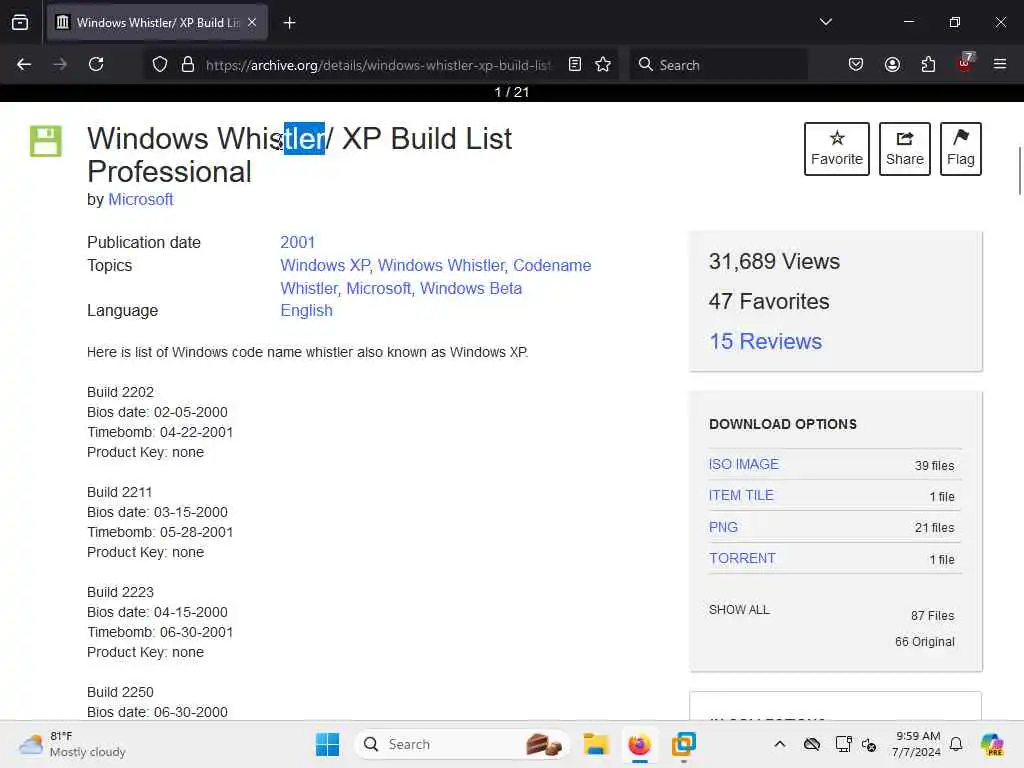Viewport: 1024px width, 768px height.
Task: Click the browser Search box
Action: click(718, 65)
